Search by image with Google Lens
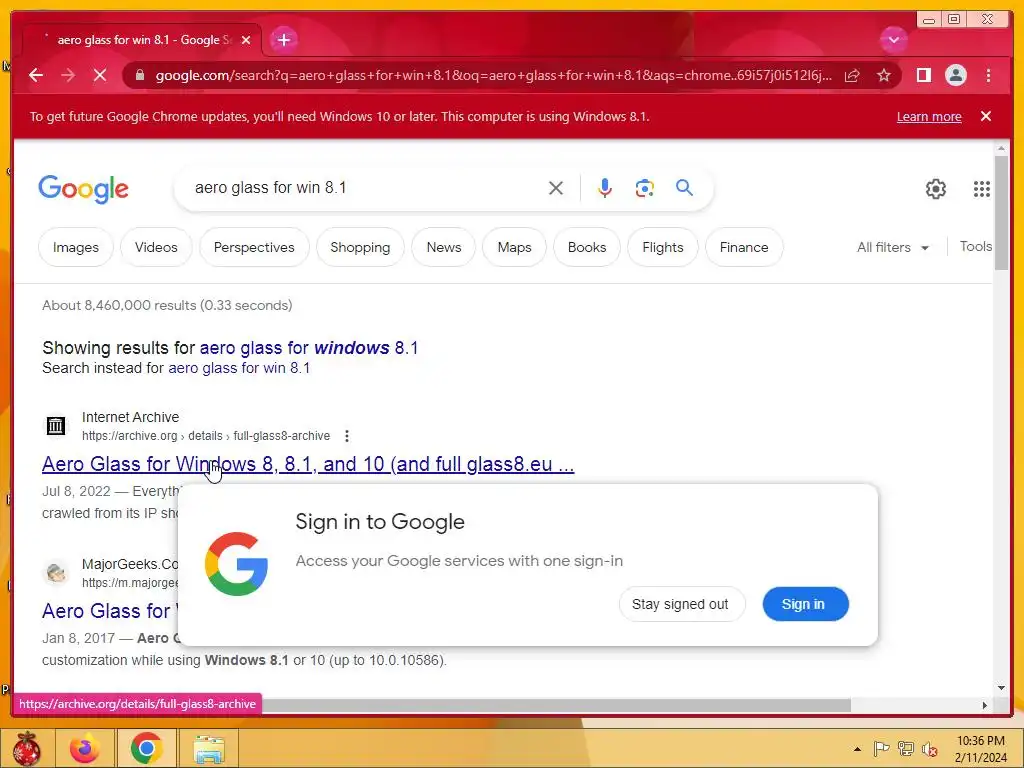The image size is (1024, 768). (645, 188)
